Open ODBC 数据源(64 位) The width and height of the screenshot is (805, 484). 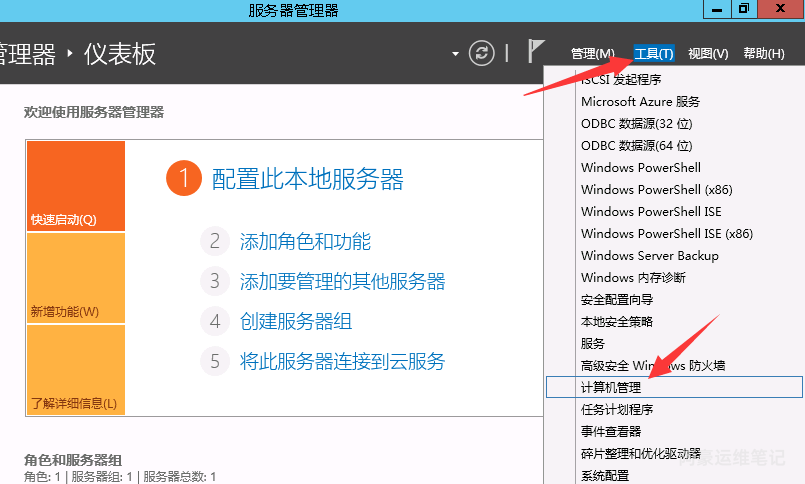(637, 146)
